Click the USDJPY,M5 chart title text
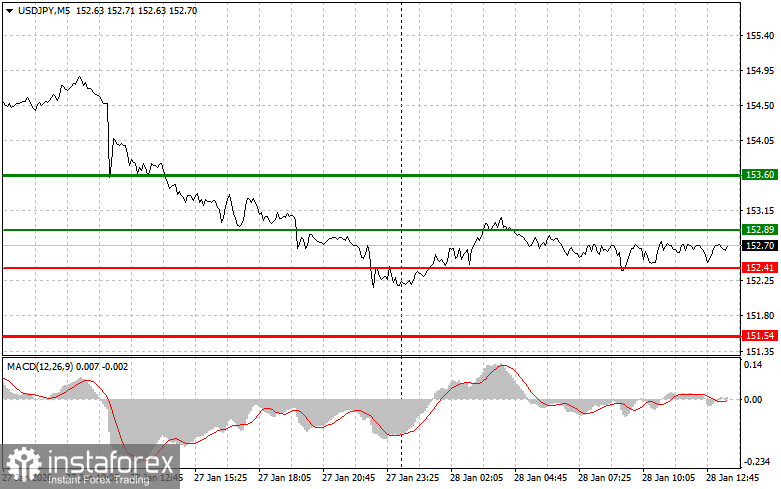 pos(44,10)
